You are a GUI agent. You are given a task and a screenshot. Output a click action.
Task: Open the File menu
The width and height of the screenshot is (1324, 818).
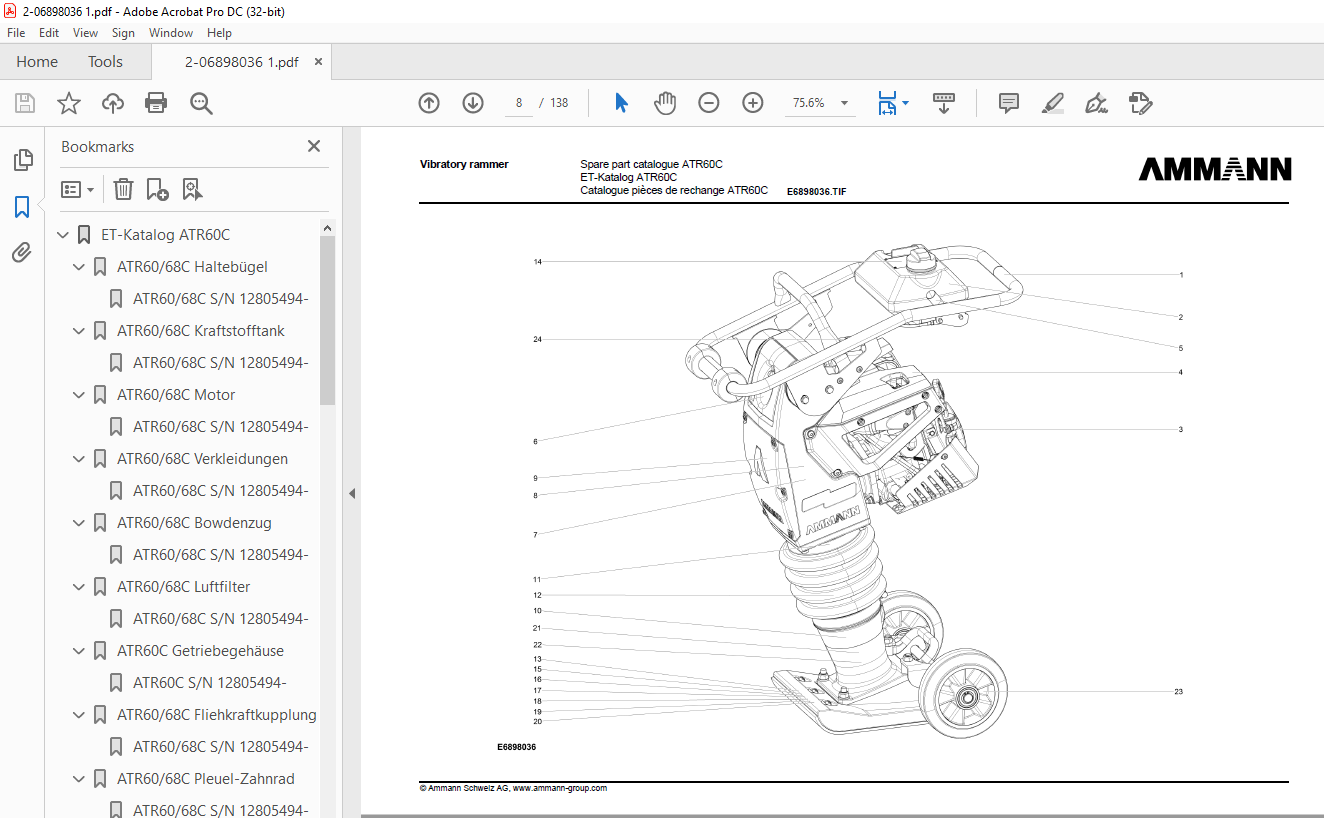click(16, 33)
